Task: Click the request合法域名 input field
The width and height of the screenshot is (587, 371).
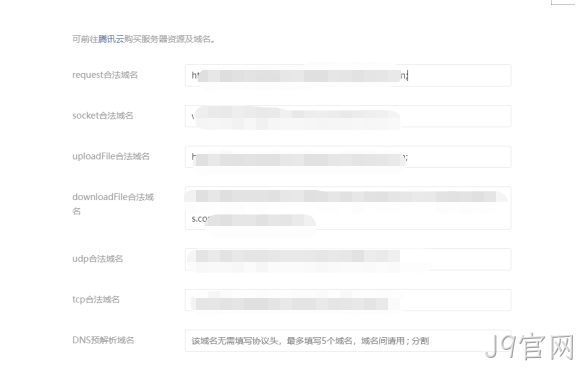Action: point(348,75)
